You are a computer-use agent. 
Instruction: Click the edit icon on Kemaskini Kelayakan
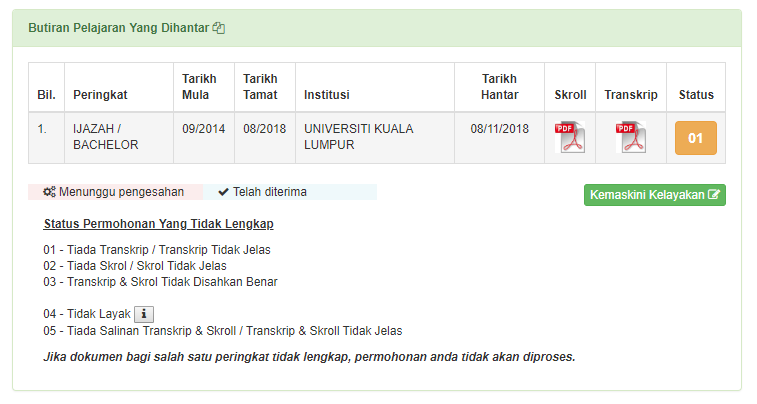click(713, 195)
